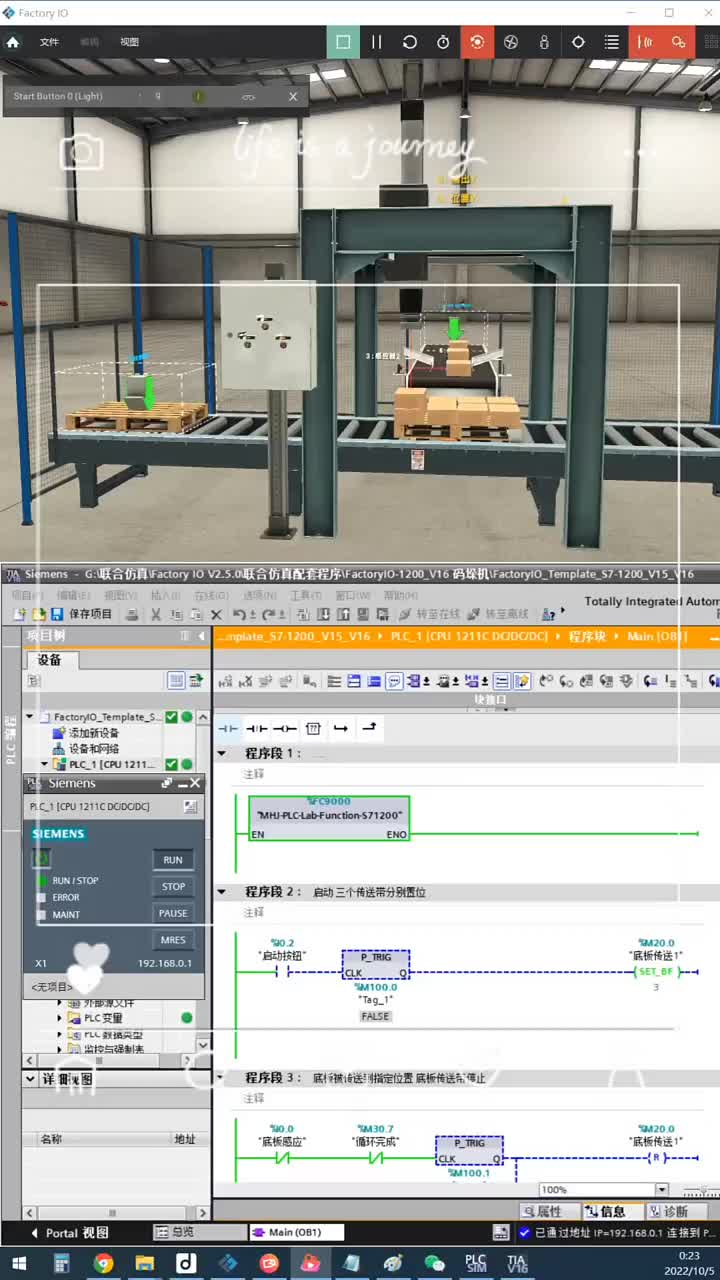Screen dimensions: 720x1280
Task: Collapse the 详细视图 panel
Action: pyautogui.click(x=29, y=1079)
